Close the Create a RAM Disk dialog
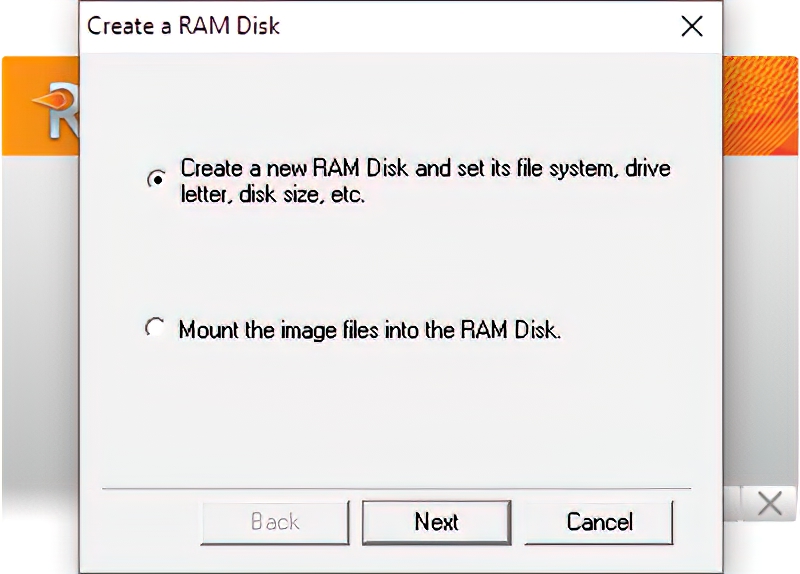 (x=692, y=26)
